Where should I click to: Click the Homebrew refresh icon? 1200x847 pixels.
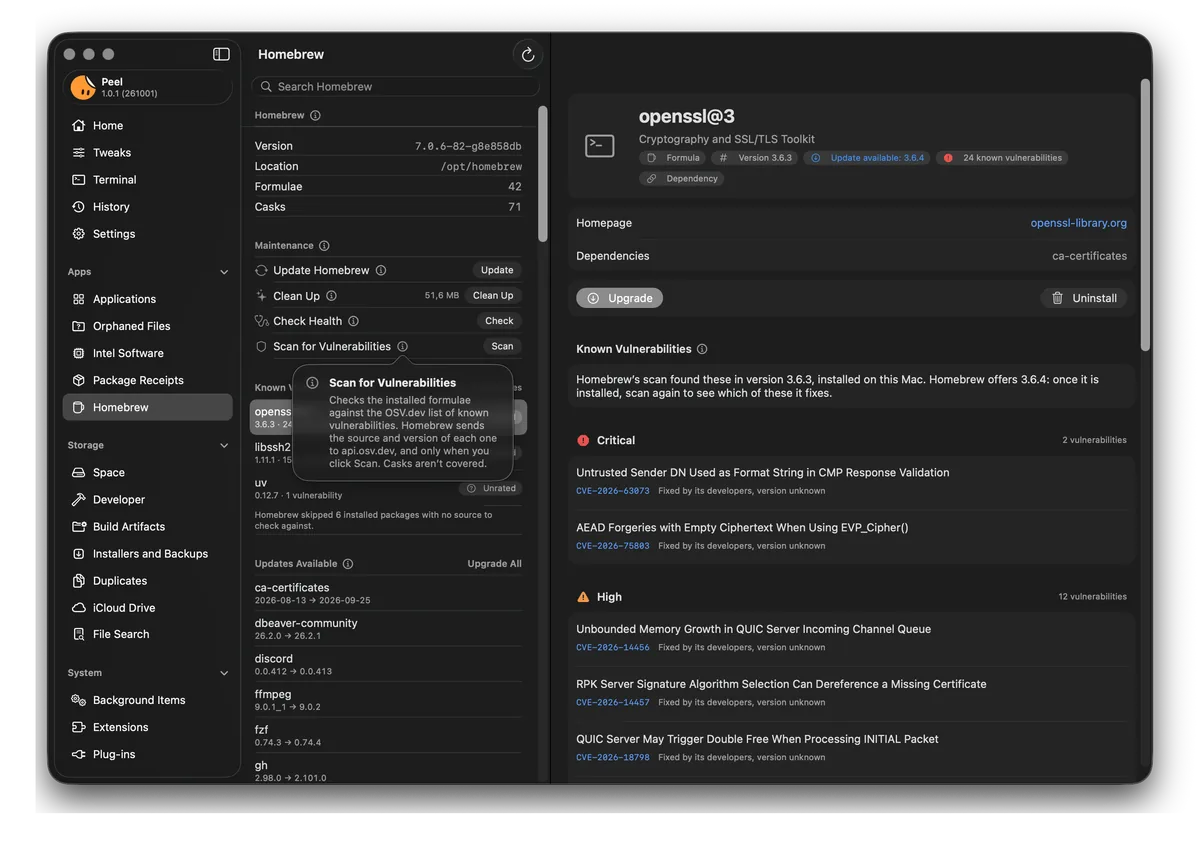coord(527,55)
